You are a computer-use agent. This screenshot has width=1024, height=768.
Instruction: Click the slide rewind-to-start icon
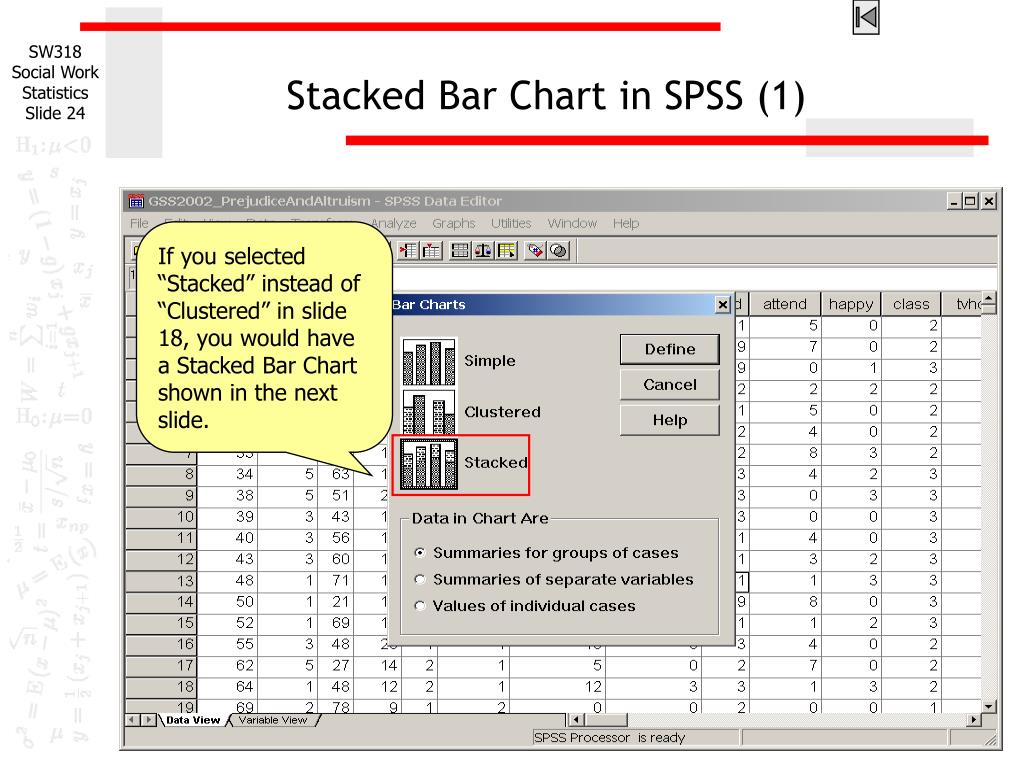pos(866,18)
